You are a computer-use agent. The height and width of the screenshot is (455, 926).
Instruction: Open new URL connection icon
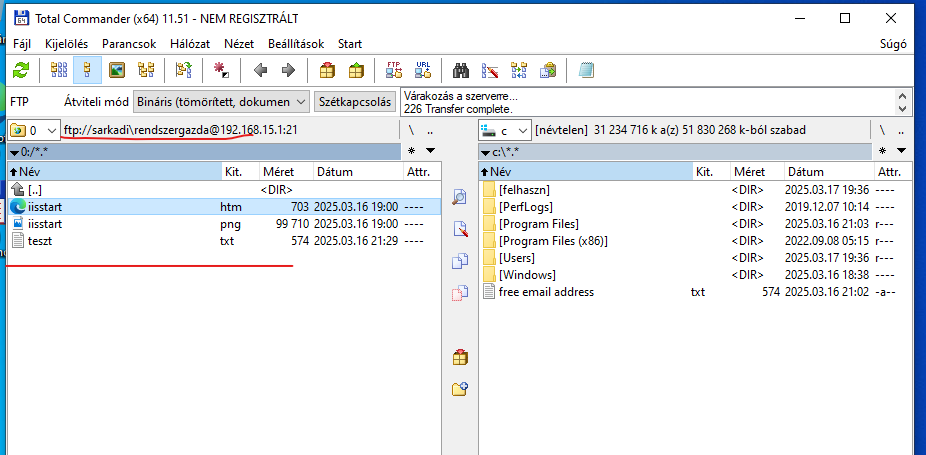[423, 71]
